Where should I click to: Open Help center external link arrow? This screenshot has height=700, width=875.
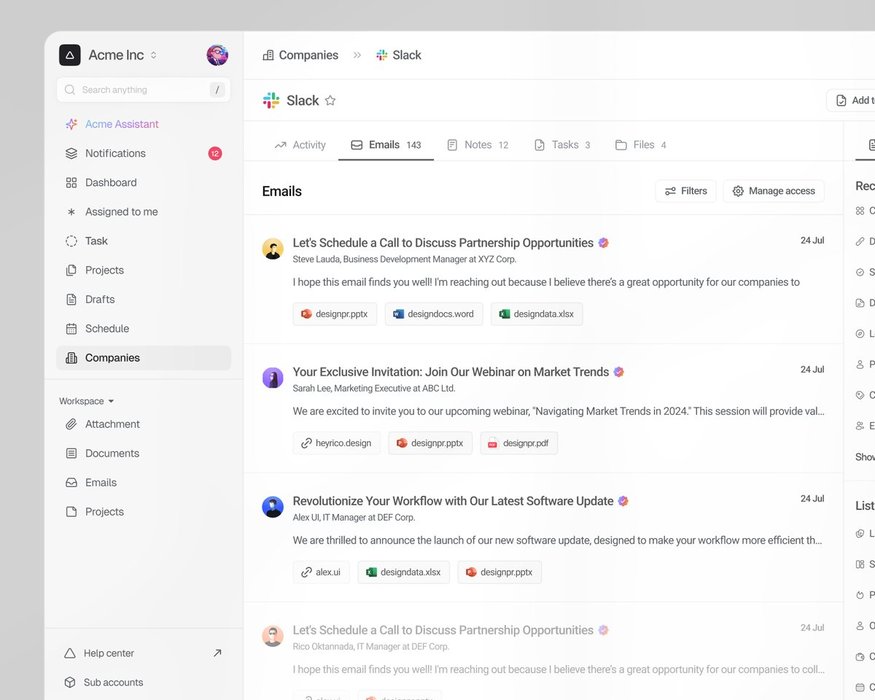point(217,653)
